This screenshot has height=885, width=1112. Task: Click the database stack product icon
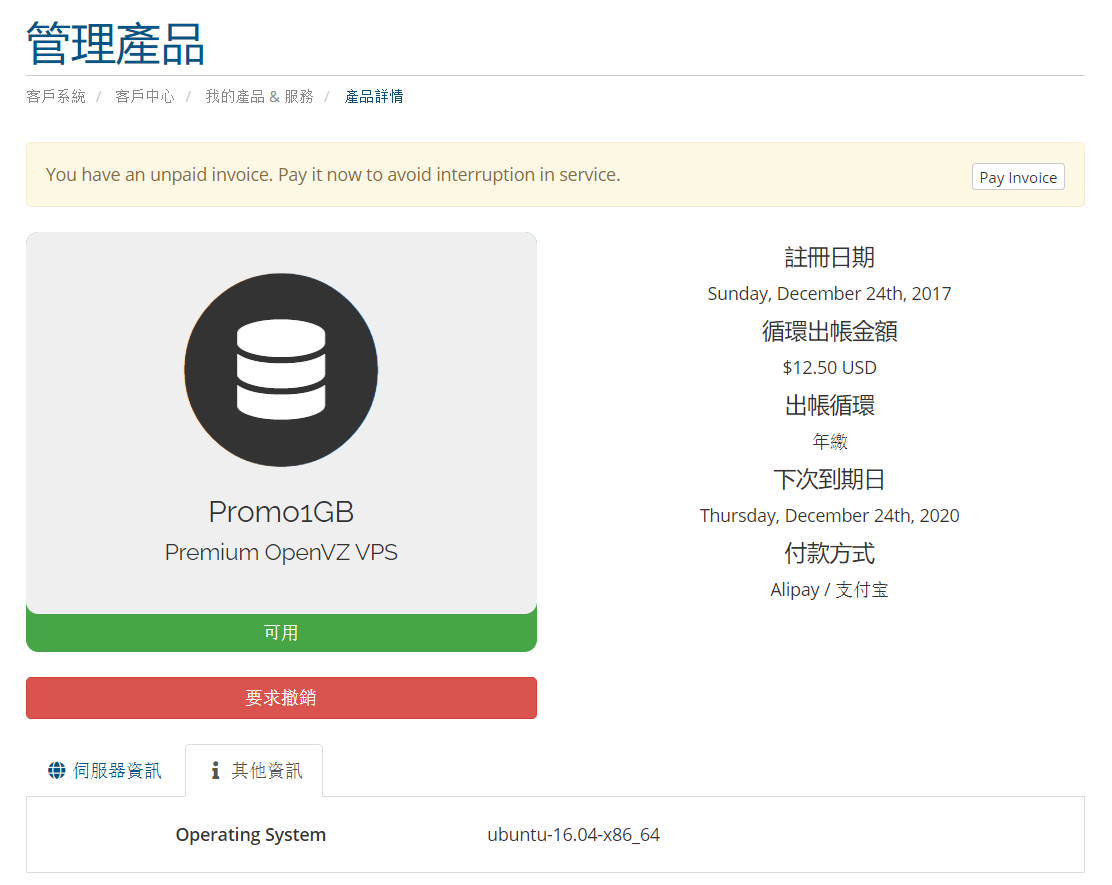click(x=281, y=369)
